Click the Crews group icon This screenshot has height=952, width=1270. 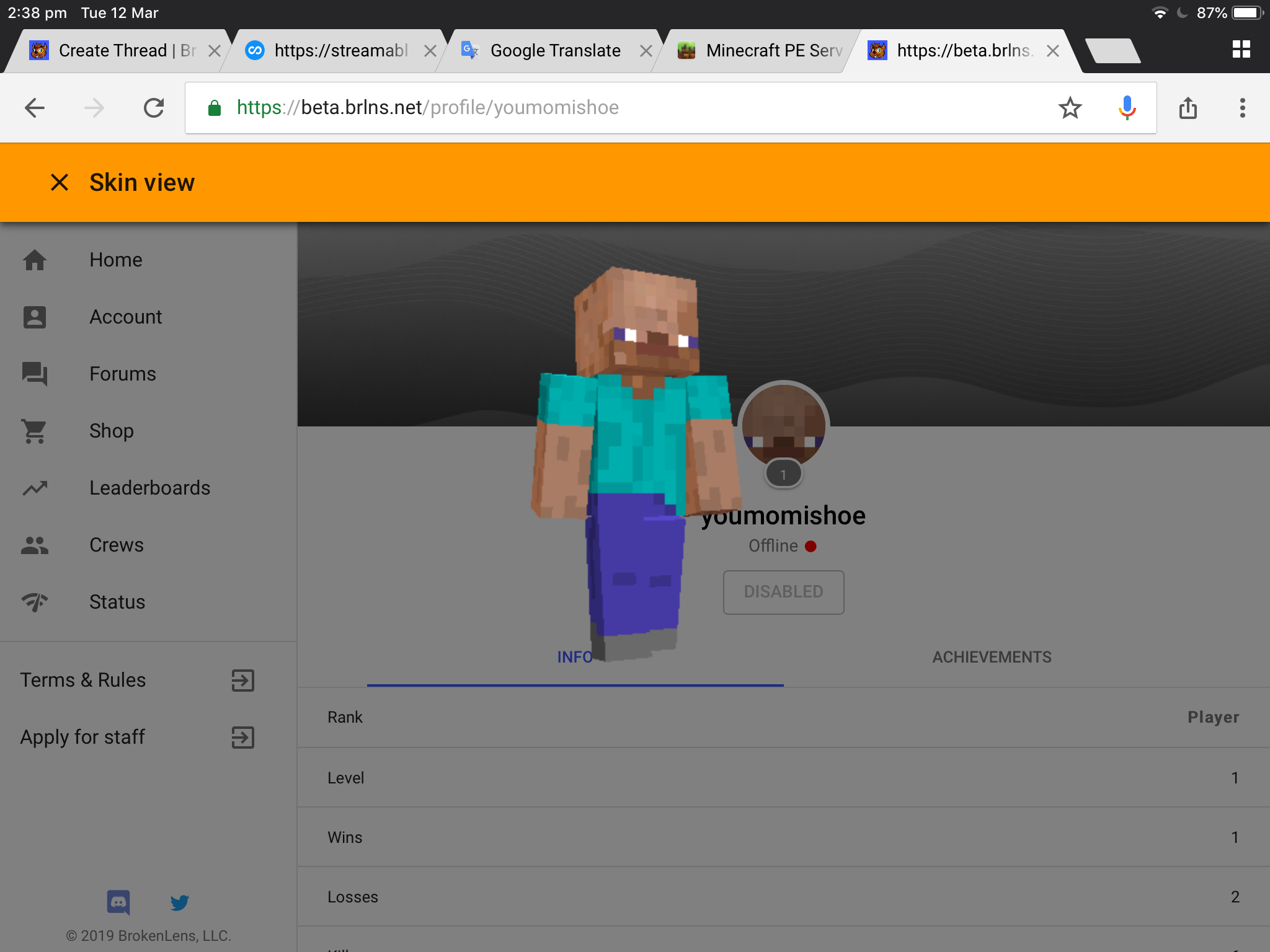coord(35,545)
